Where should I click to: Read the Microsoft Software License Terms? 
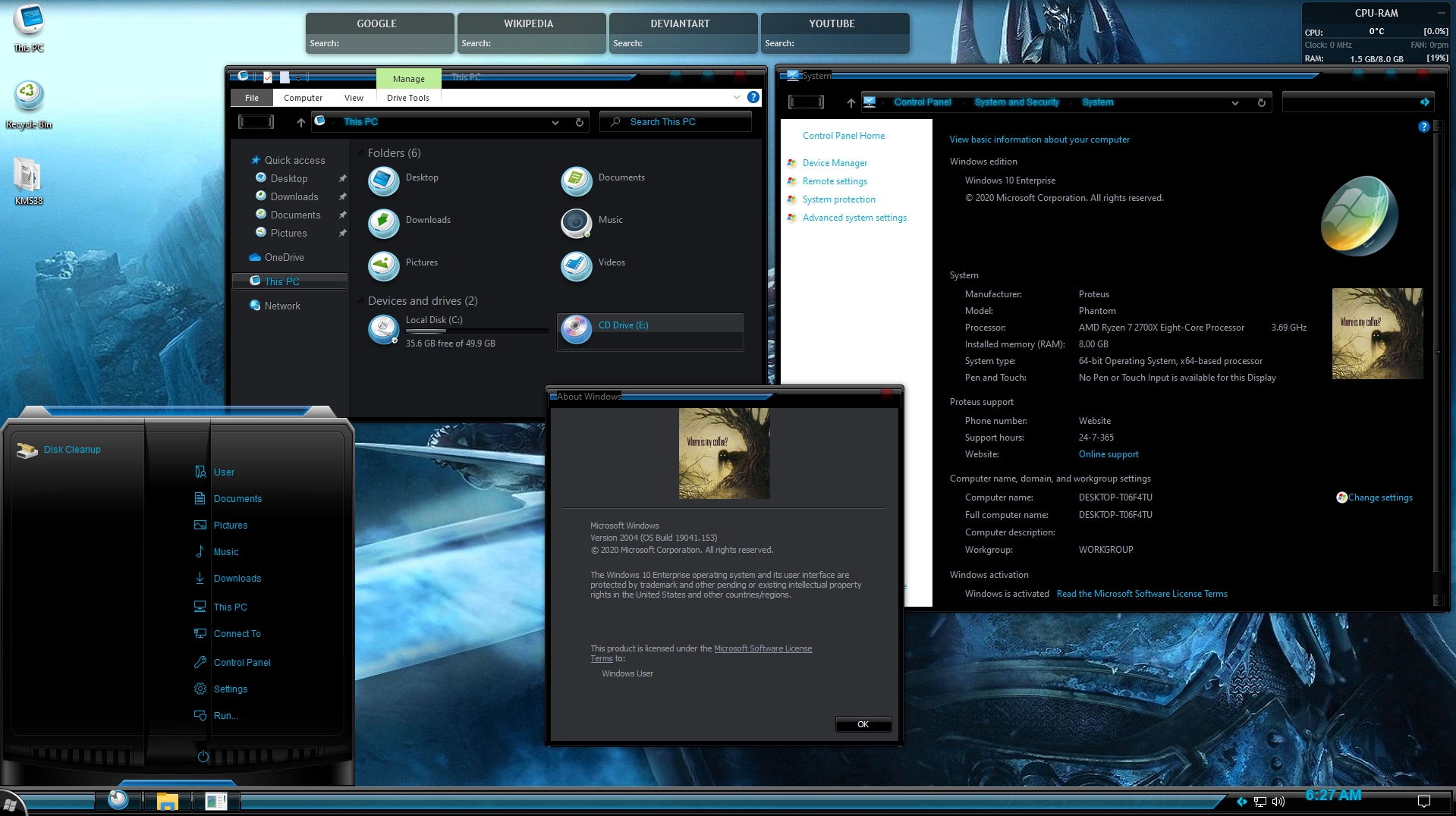click(x=1142, y=594)
